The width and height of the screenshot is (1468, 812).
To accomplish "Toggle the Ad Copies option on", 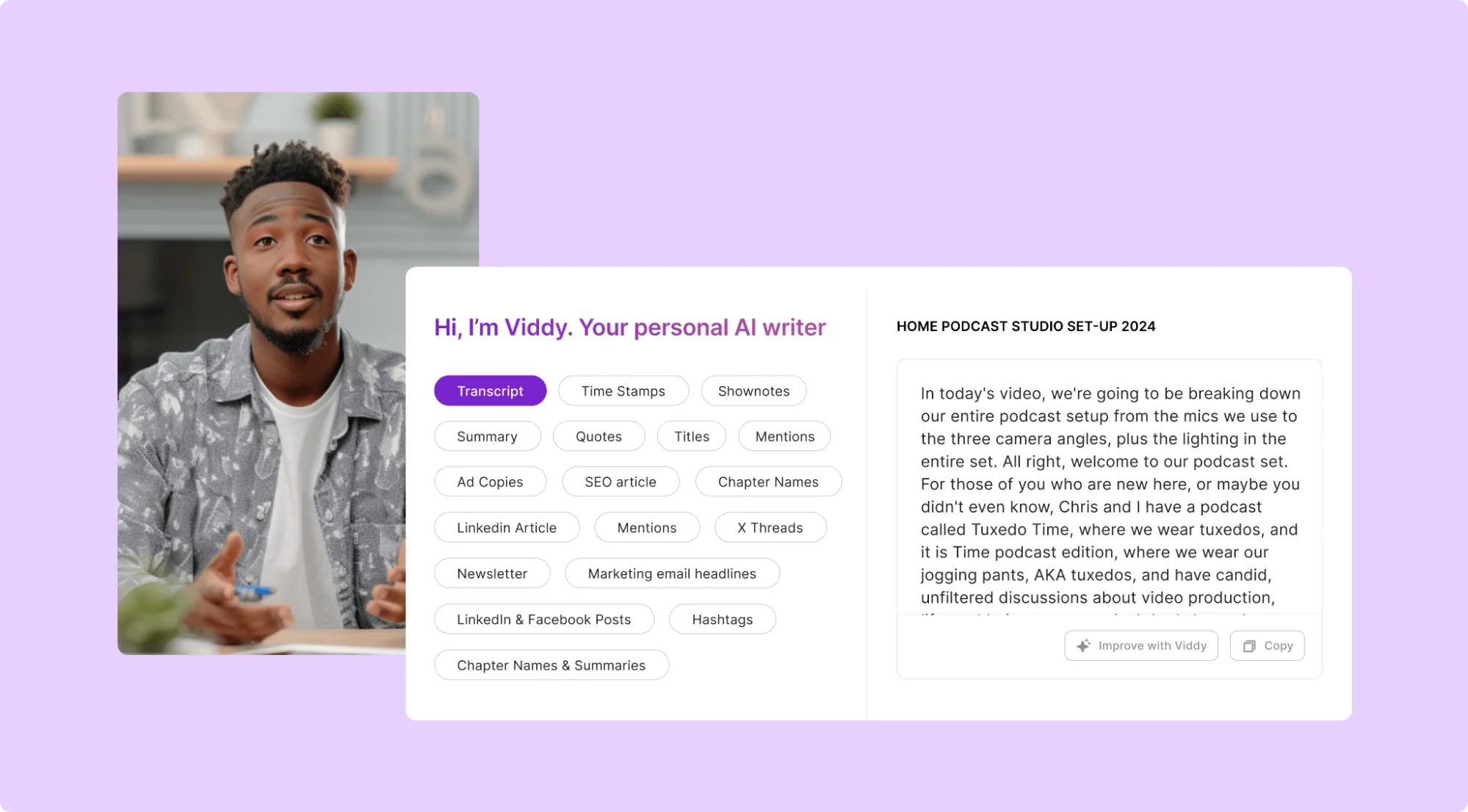I will pyautogui.click(x=489, y=481).
